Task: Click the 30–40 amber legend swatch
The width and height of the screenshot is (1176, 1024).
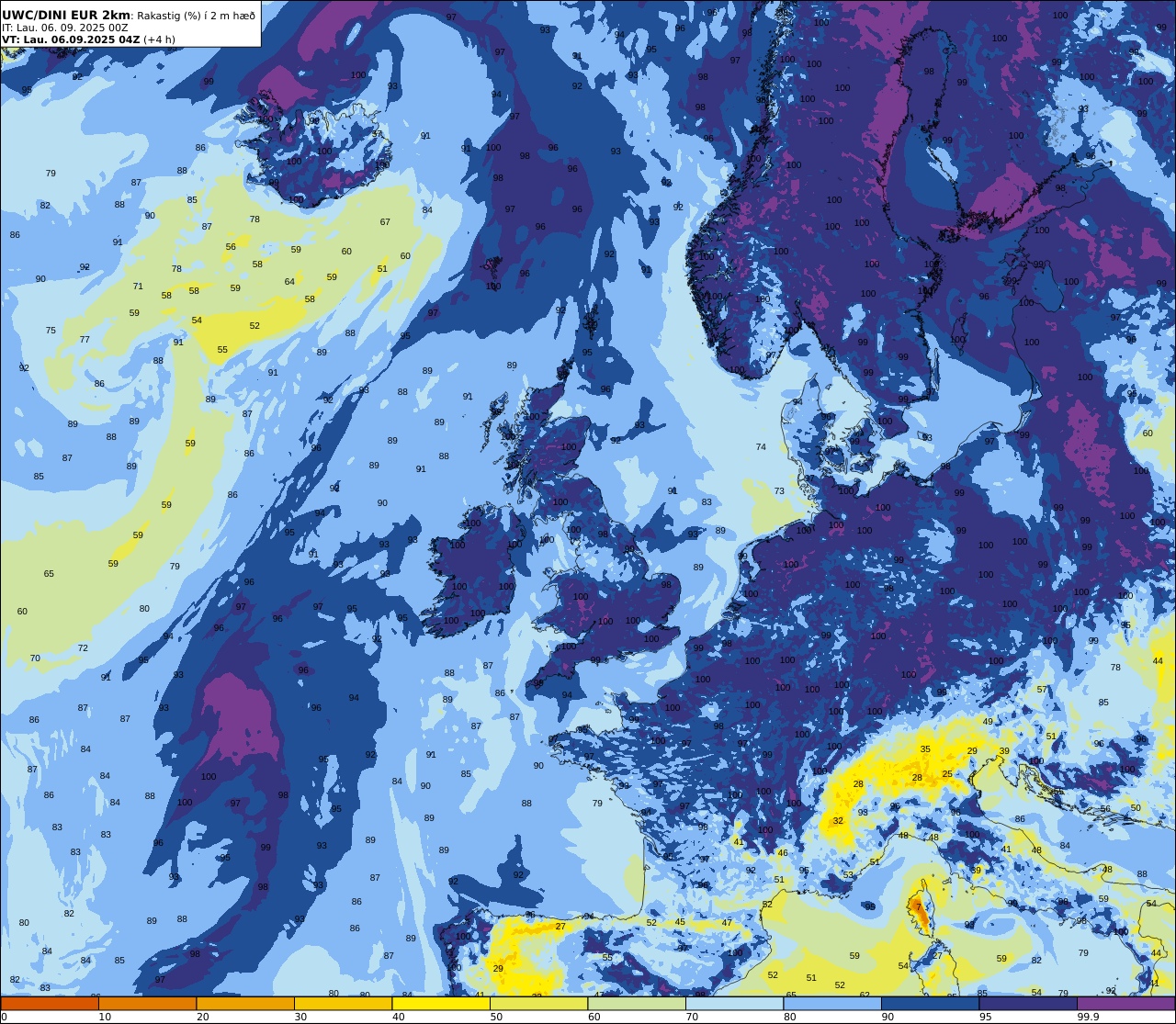Action: click(344, 1003)
